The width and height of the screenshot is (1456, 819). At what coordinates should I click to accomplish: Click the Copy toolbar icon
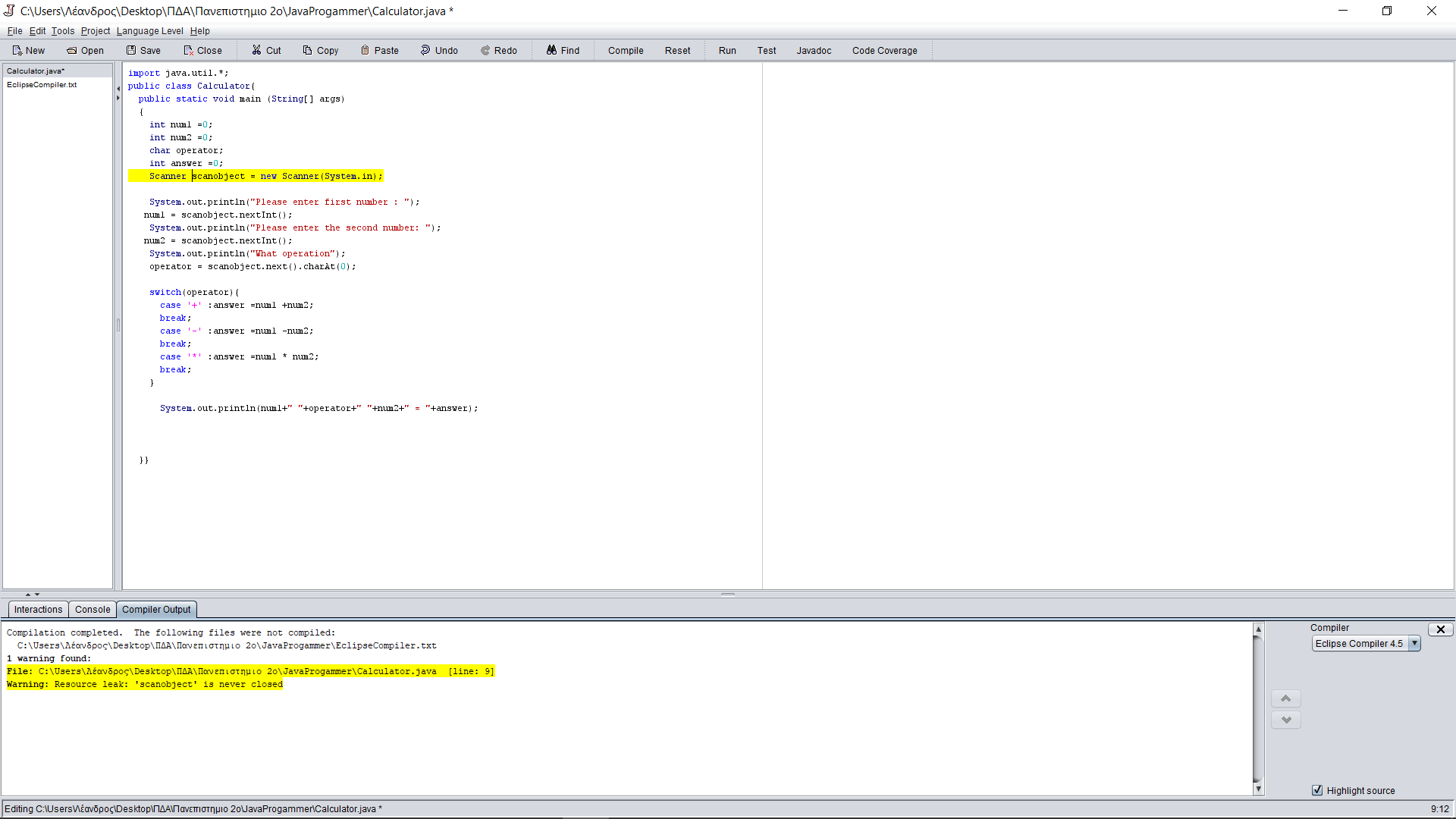click(x=307, y=51)
